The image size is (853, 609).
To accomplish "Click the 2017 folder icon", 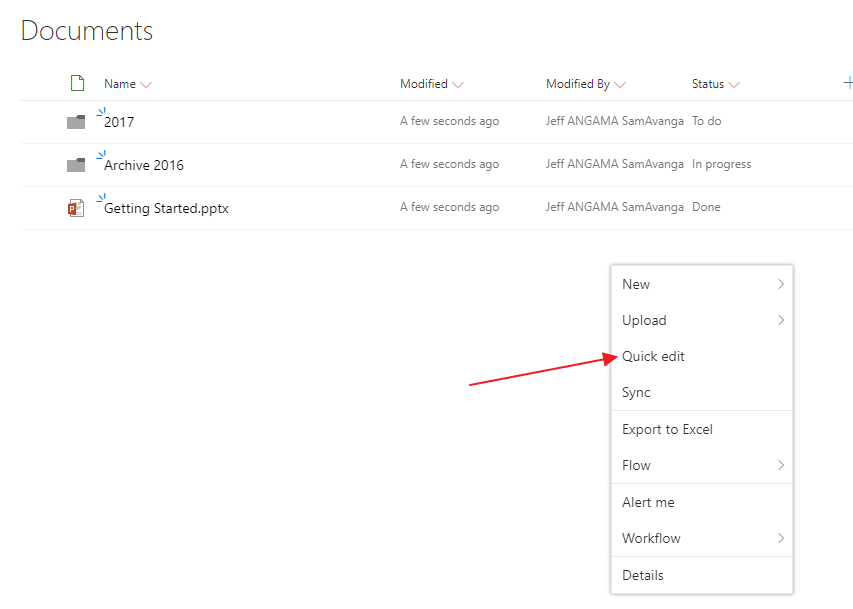I will point(76,122).
